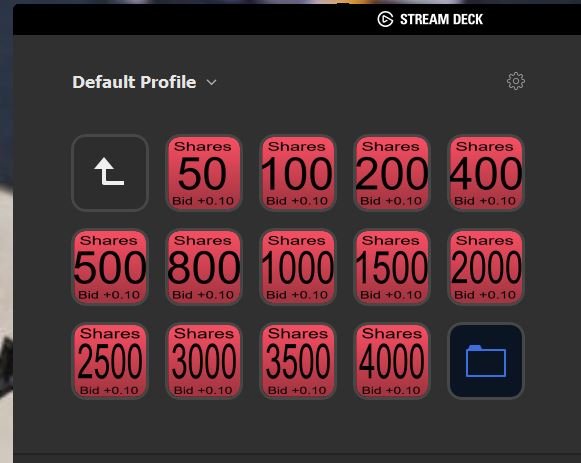
Task: Expand the Default Profile dropdown
Action: pyautogui.click(x=211, y=82)
